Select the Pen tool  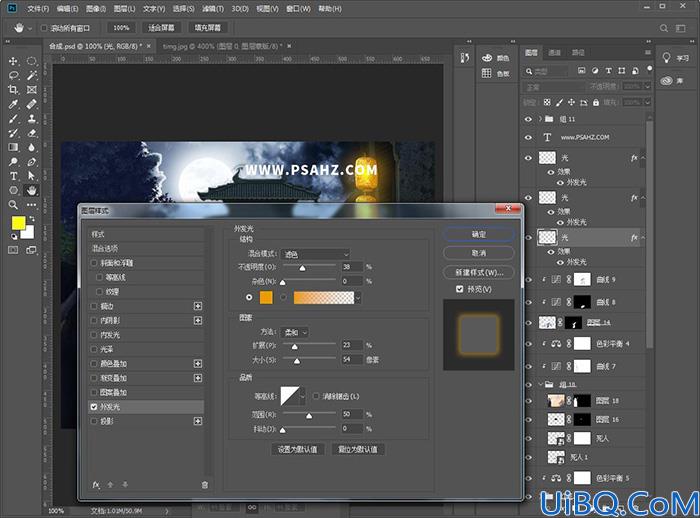[31, 162]
